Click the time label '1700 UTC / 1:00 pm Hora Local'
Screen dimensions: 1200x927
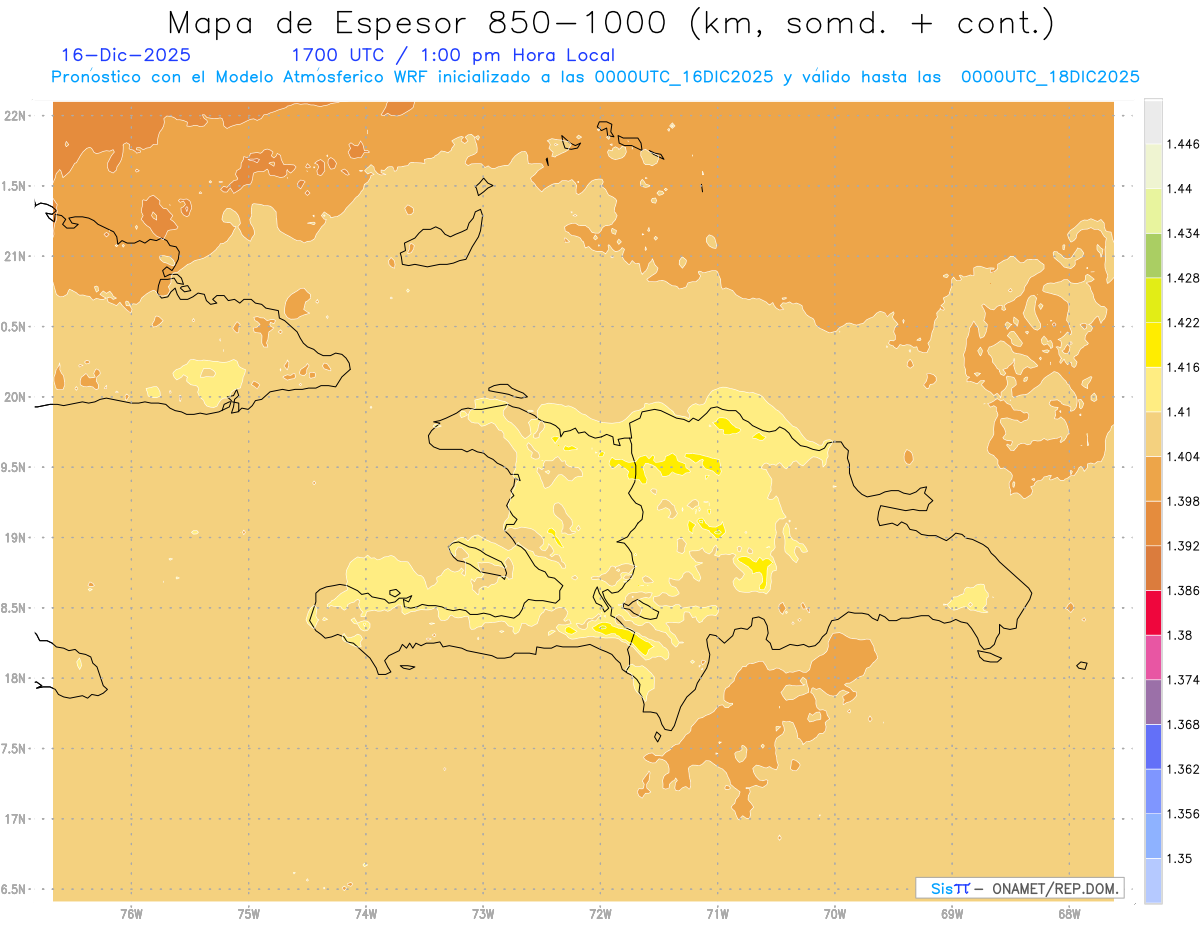tap(453, 56)
